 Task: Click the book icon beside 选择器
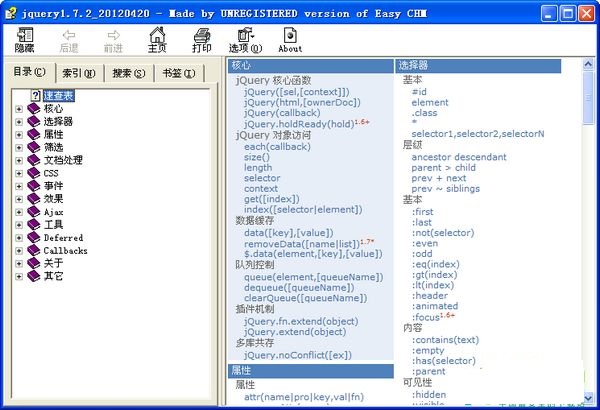[x=34, y=121]
